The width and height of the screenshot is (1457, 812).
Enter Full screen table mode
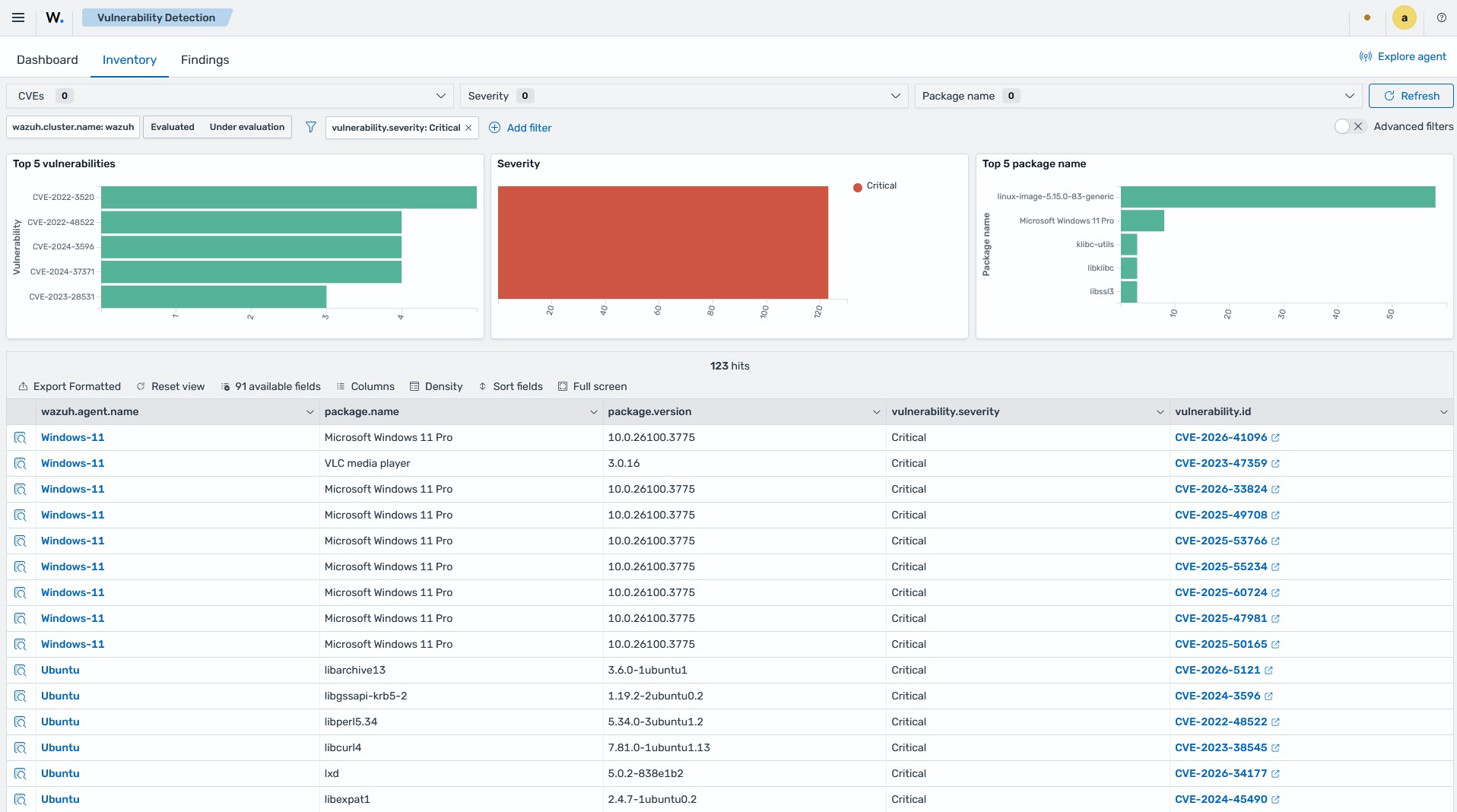[x=592, y=386]
